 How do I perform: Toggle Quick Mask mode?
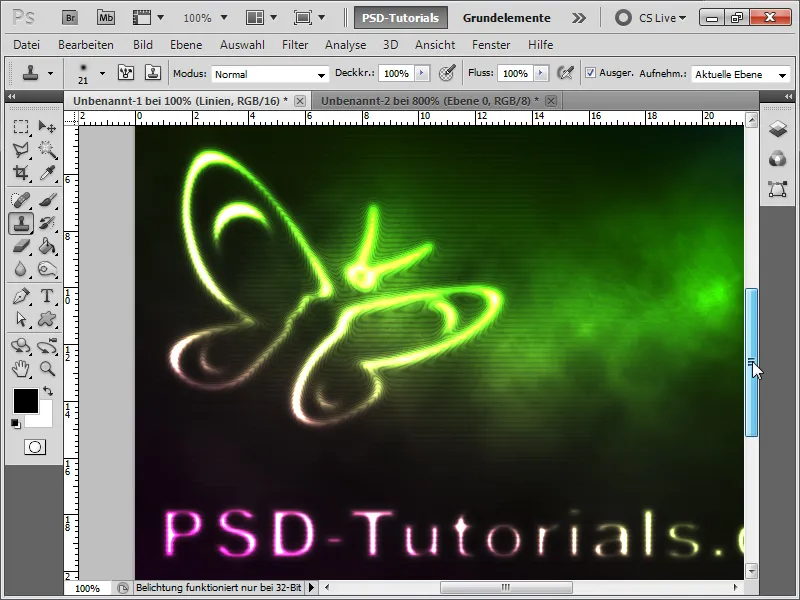(35, 447)
